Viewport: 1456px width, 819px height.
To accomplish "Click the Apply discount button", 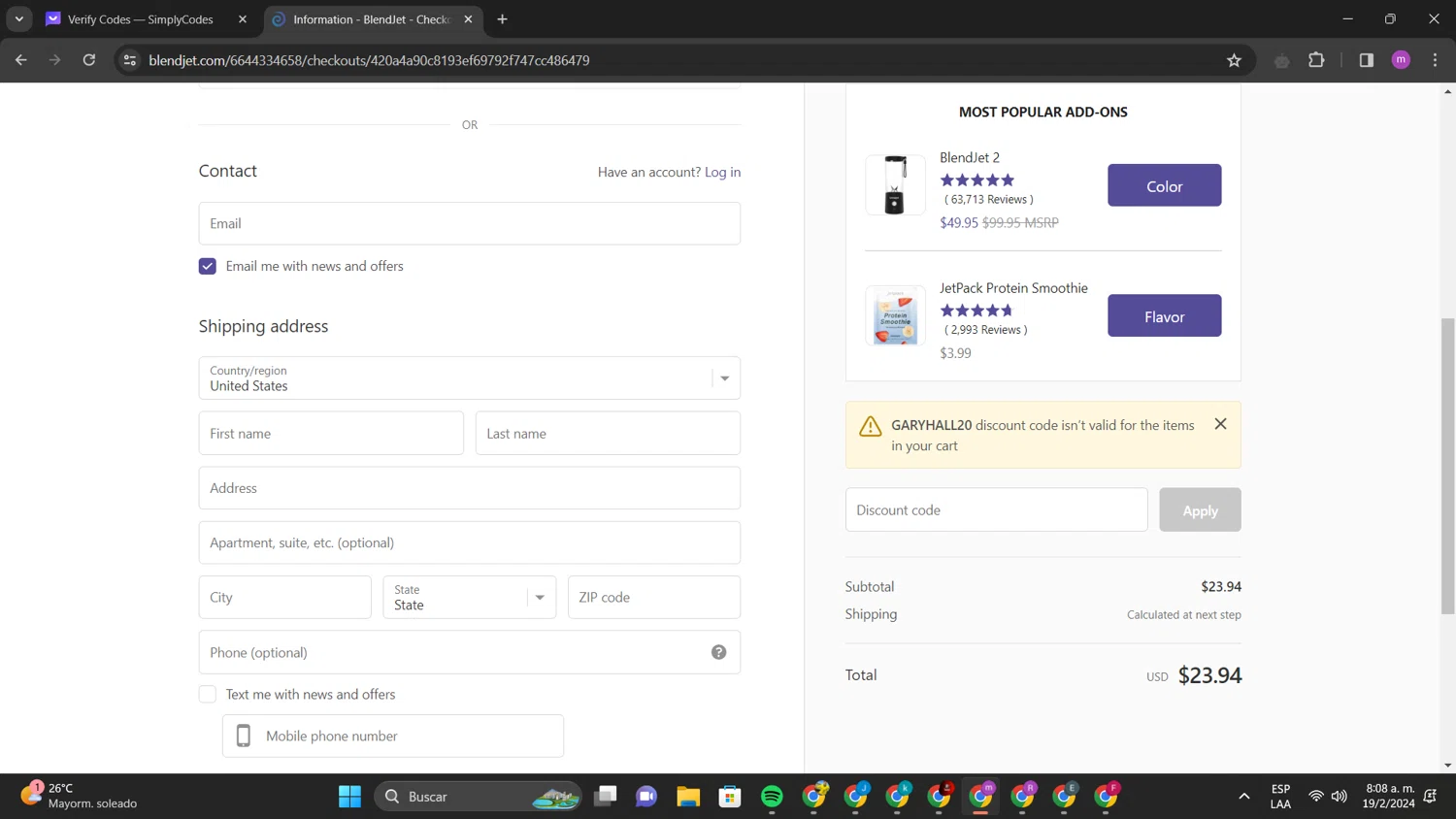I will [1200, 509].
